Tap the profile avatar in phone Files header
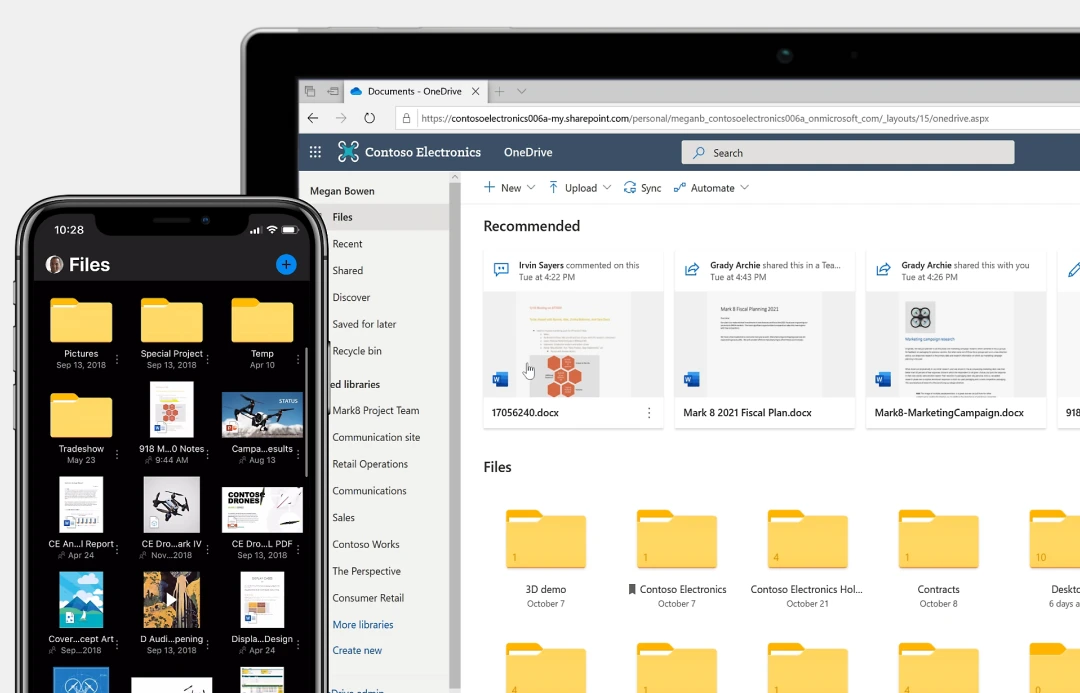Screen dimensions: 1080x693 point(55,265)
